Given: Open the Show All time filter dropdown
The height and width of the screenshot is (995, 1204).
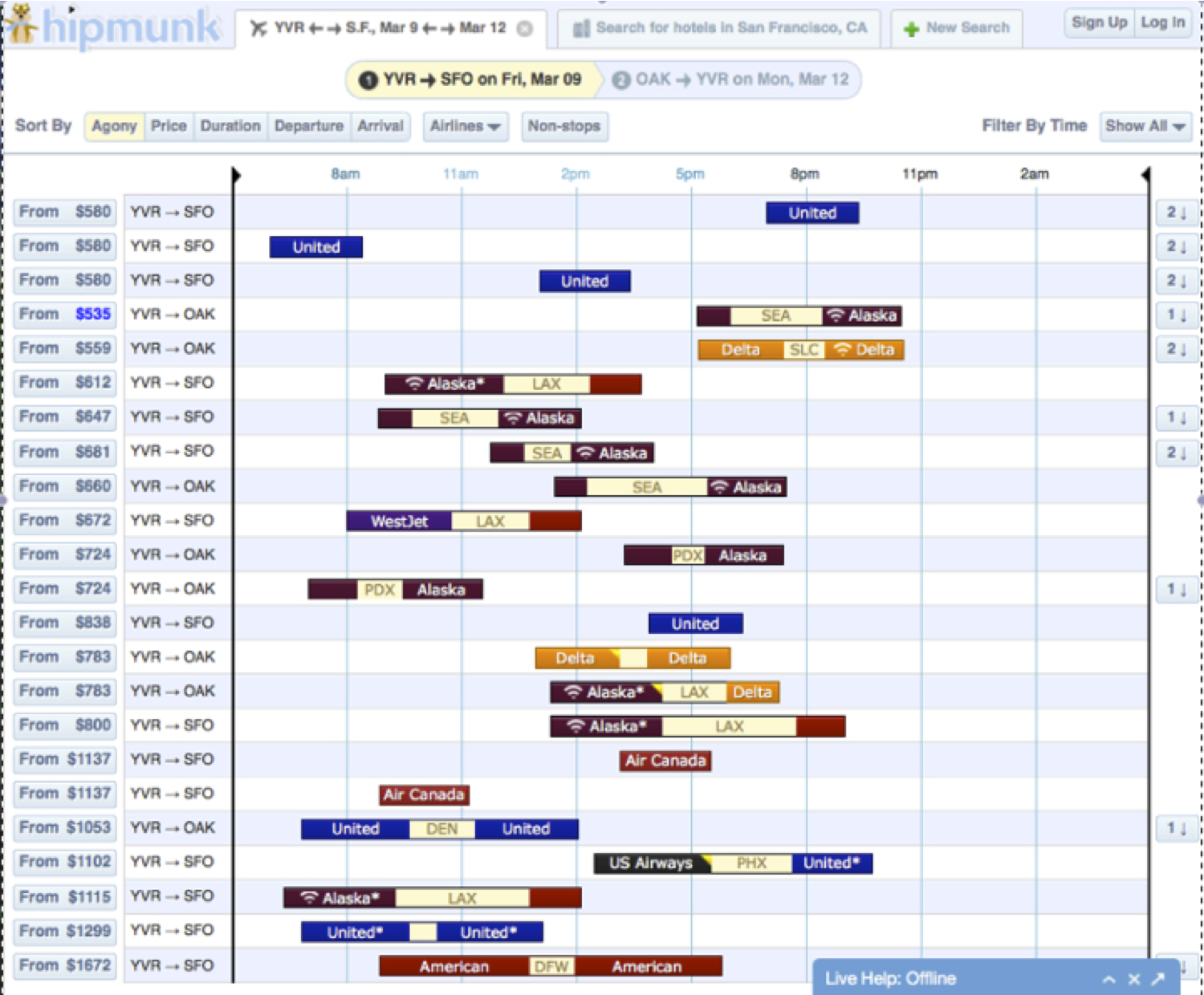Looking at the screenshot, I should (x=1145, y=126).
